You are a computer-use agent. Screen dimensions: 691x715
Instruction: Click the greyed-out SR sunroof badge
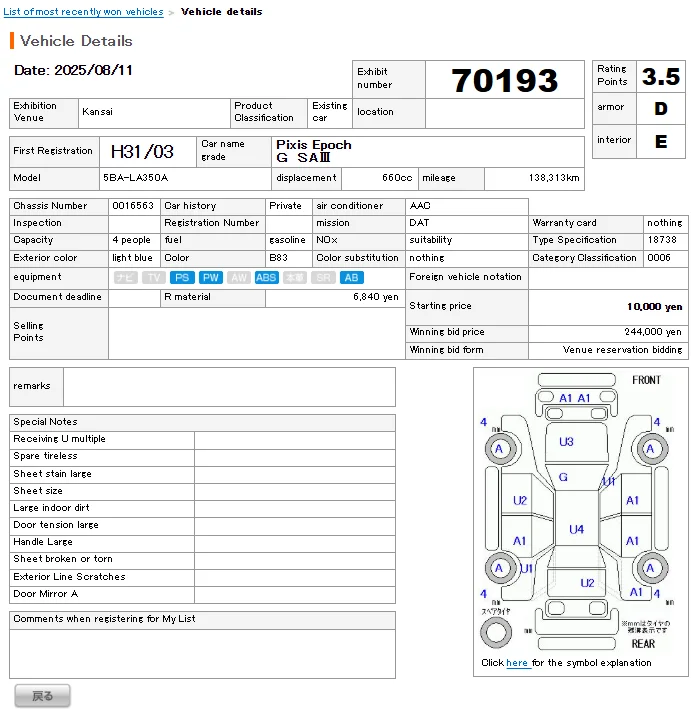click(x=324, y=277)
